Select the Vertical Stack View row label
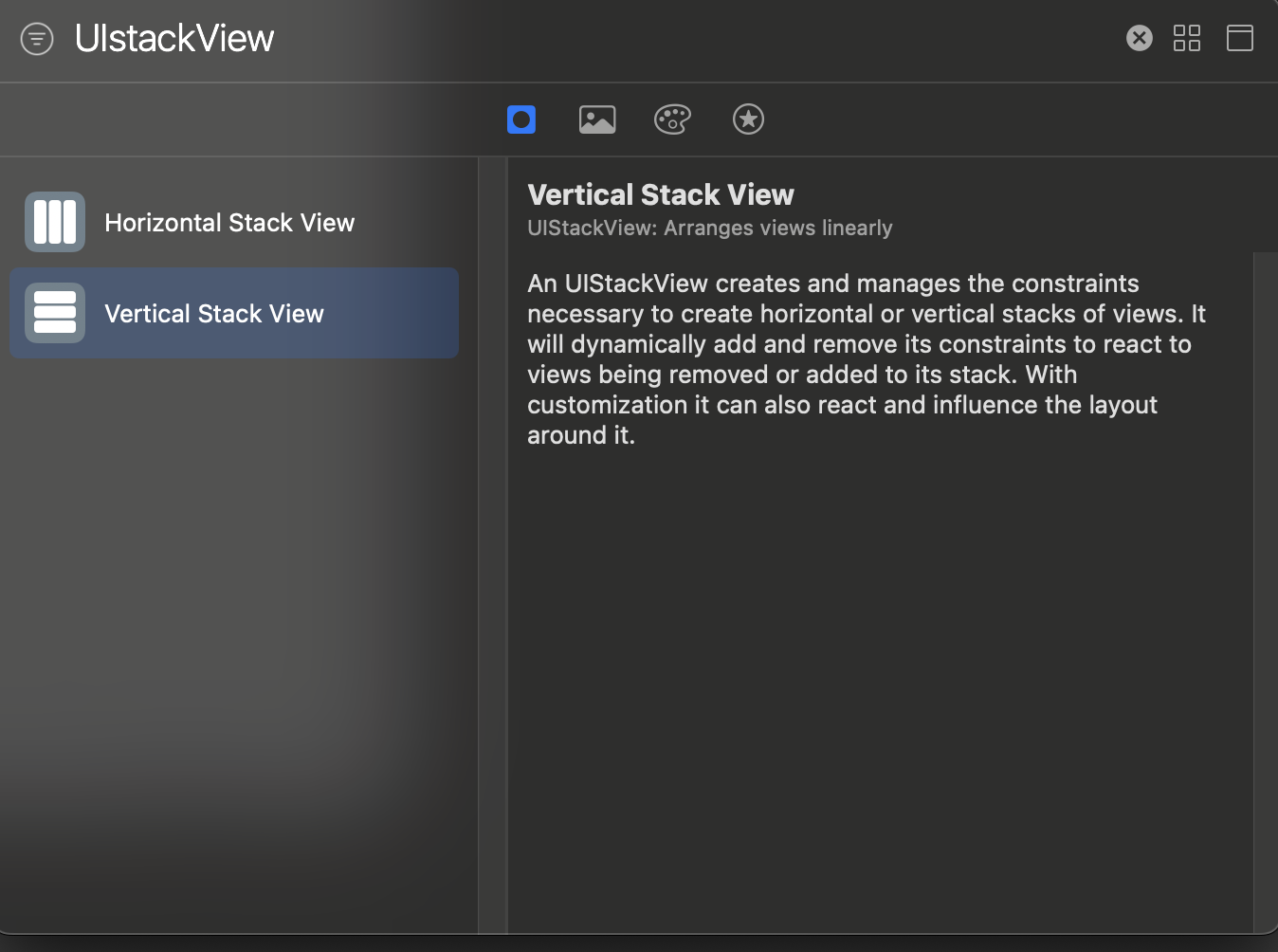This screenshot has height=952, width=1278. click(214, 314)
